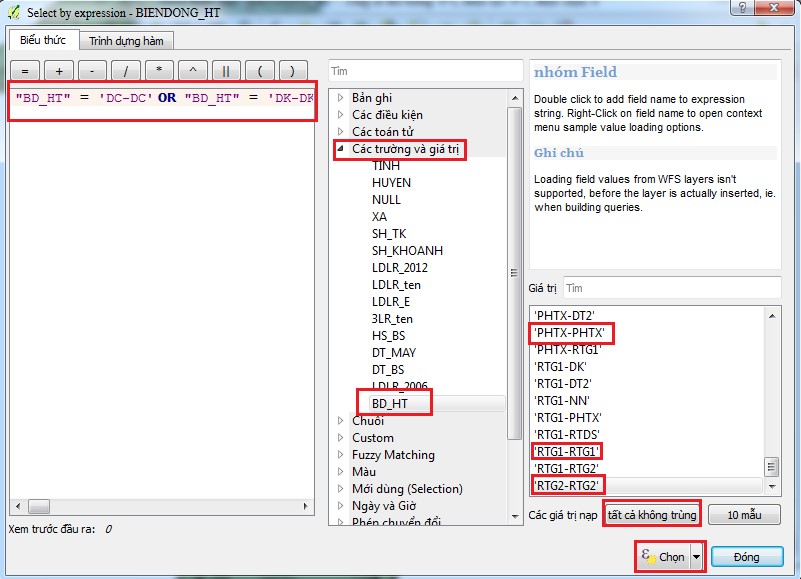This screenshot has height=579, width=801.
Task: Select the HS_BS field
Action: pyautogui.click(x=388, y=336)
